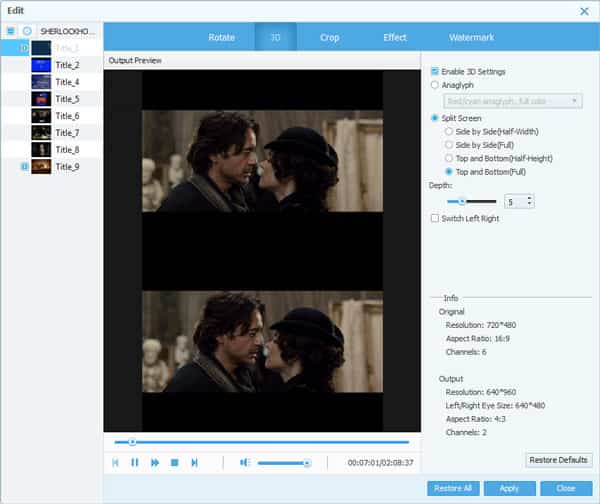The width and height of the screenshot is (600, 504).
Task: Select the Split Screen radio option
Action: tap(435, 118)
